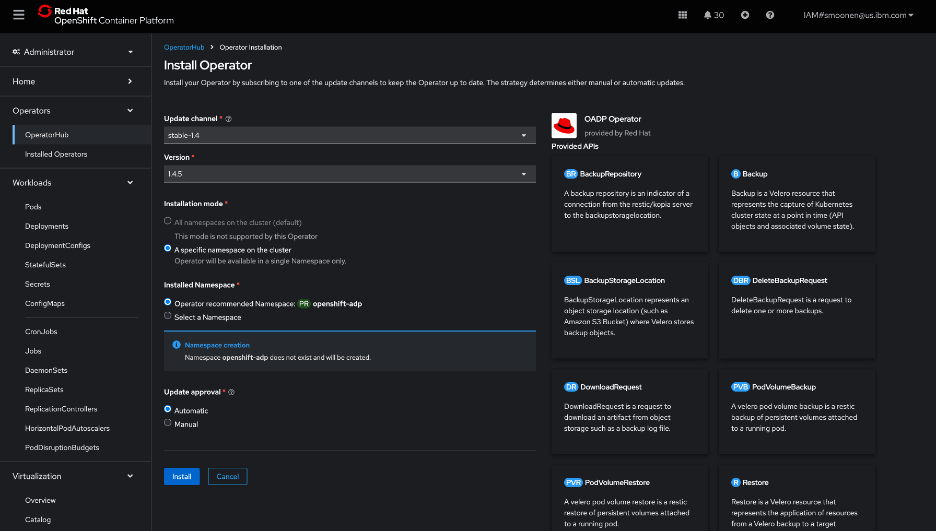Click the plus import icon in header
This screenshot has width=936, height=532.
(x=745, y=15)
